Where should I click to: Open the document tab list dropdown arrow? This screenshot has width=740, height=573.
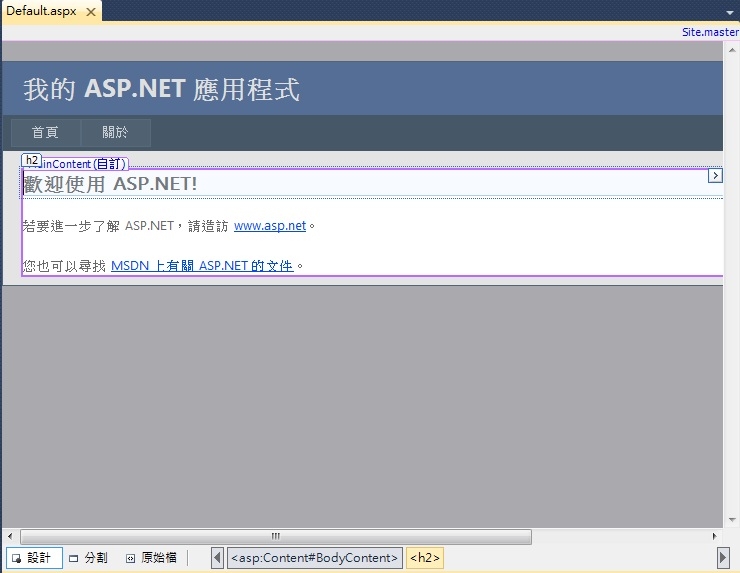coord(730,13)
